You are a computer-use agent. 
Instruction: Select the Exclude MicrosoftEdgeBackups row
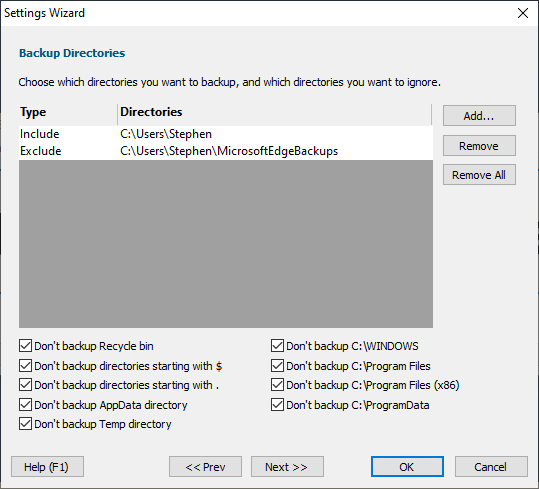(x=226, y=151)
